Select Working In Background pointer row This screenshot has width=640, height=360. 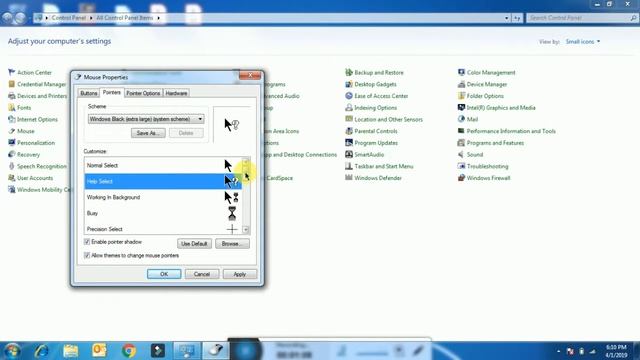tap(163, 197)
